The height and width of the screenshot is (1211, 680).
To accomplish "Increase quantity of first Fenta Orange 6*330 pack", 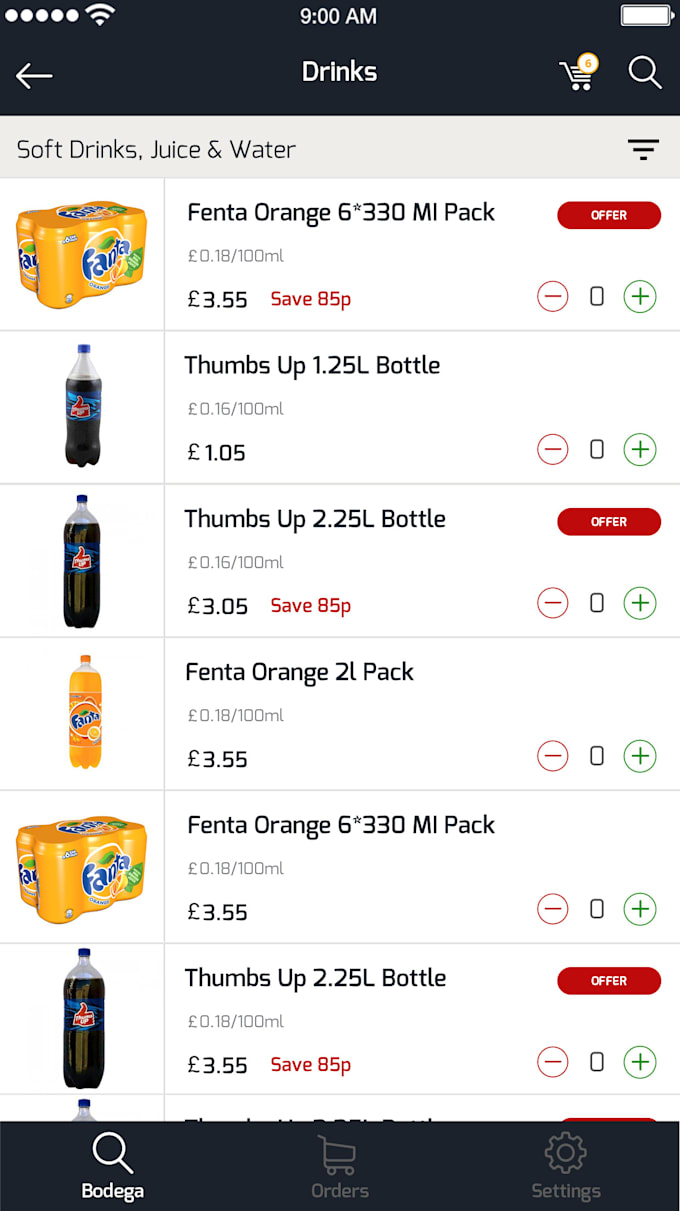I will point(640,296).
